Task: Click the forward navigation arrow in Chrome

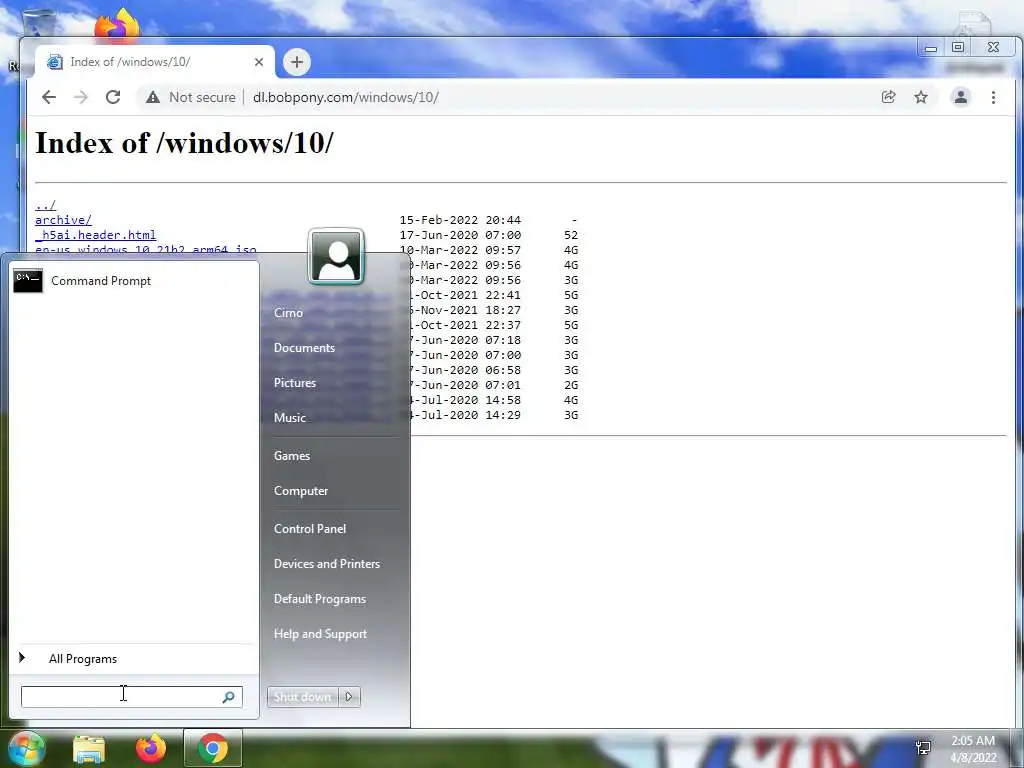Action: pyautogui.click(x=81, y=97)
